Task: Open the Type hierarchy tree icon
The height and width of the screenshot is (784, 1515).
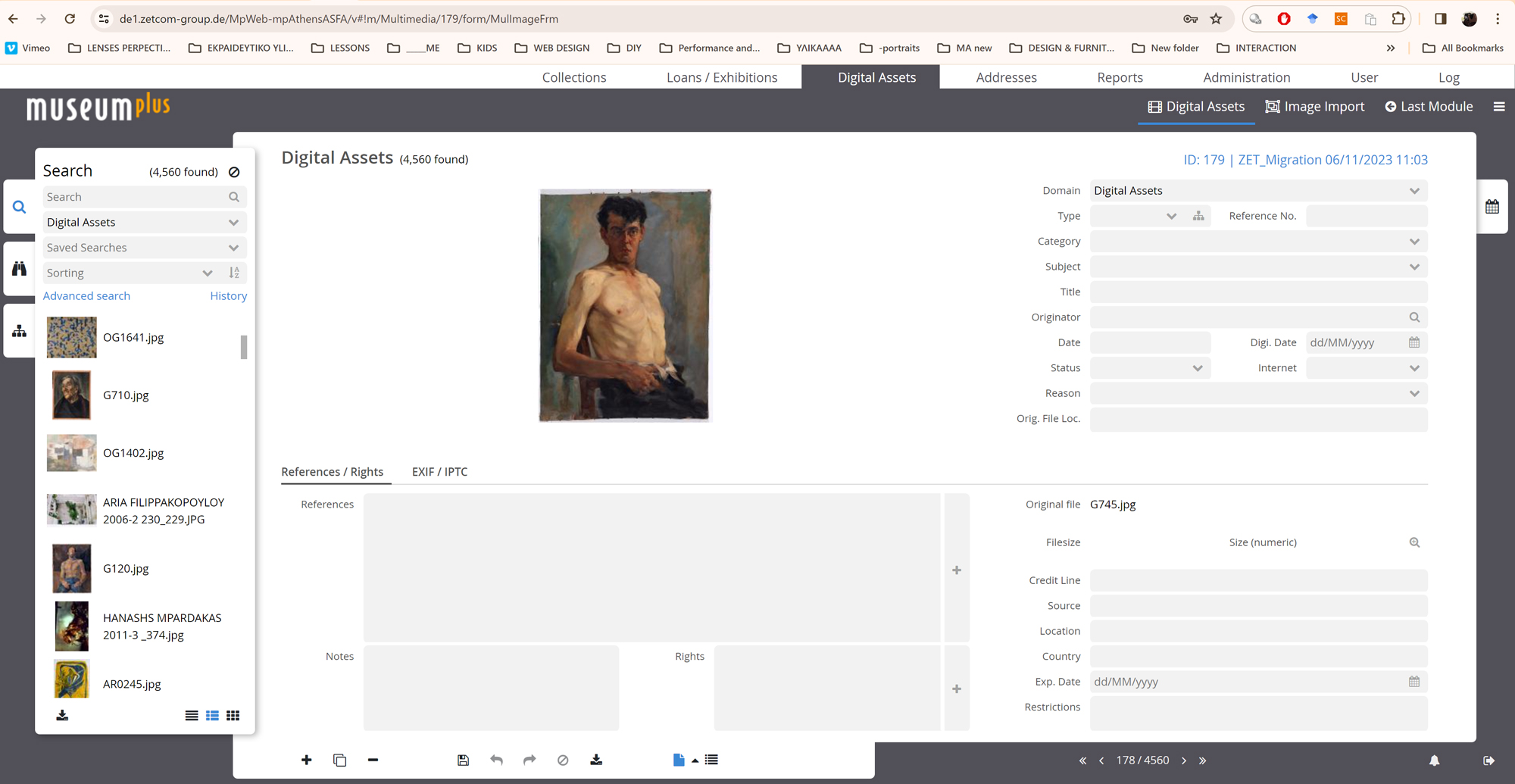Action: coord(1198,216)
